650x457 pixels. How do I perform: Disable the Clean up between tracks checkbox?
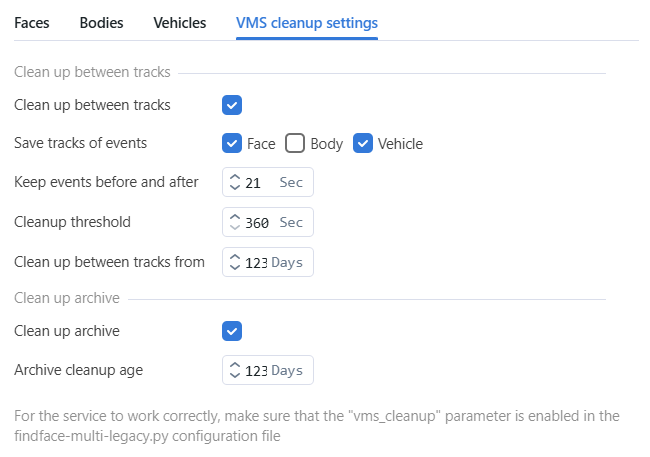click(232, 105)
